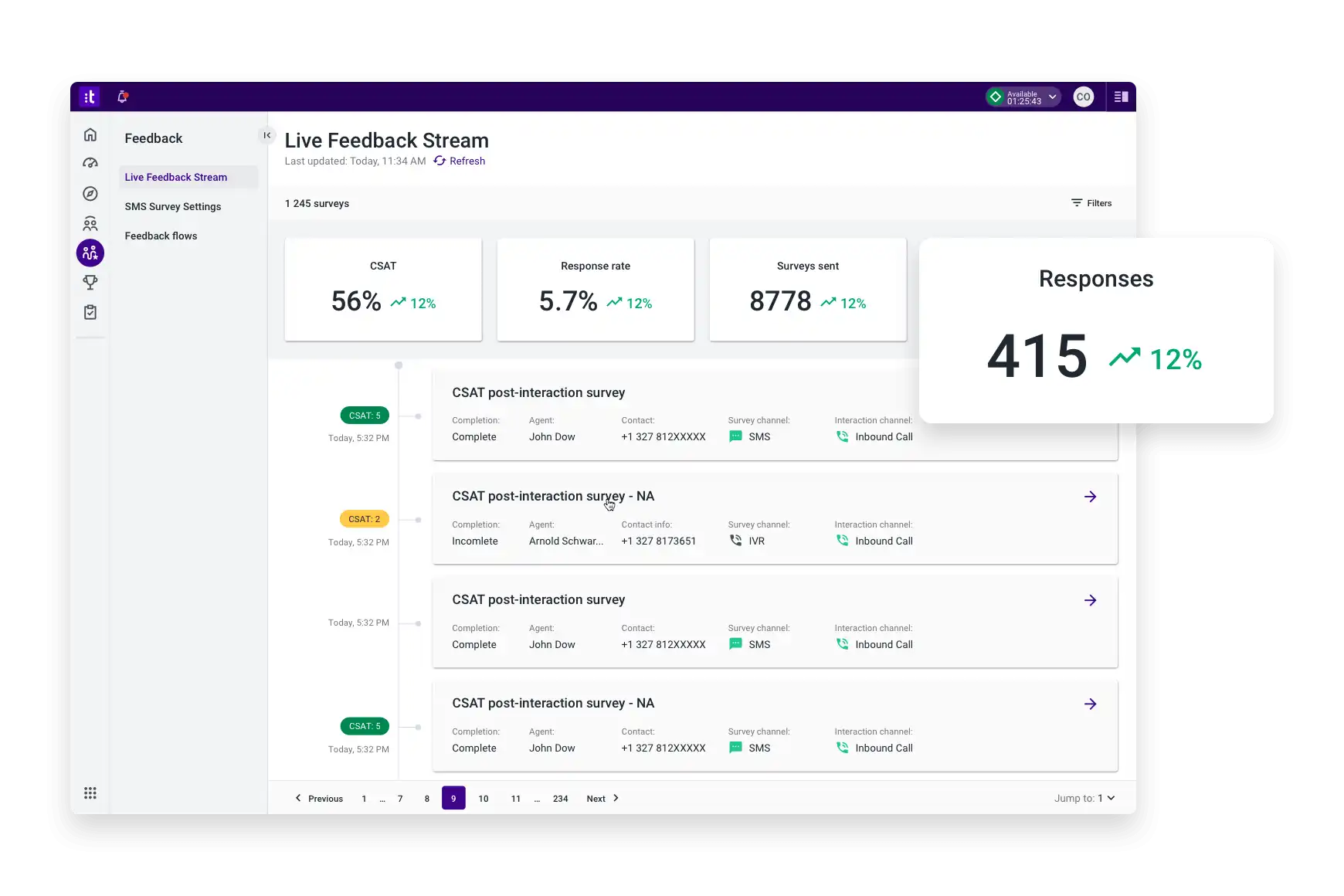Select the trophy achievements icon
The image size is (1344, 896).
coord(90,282)
